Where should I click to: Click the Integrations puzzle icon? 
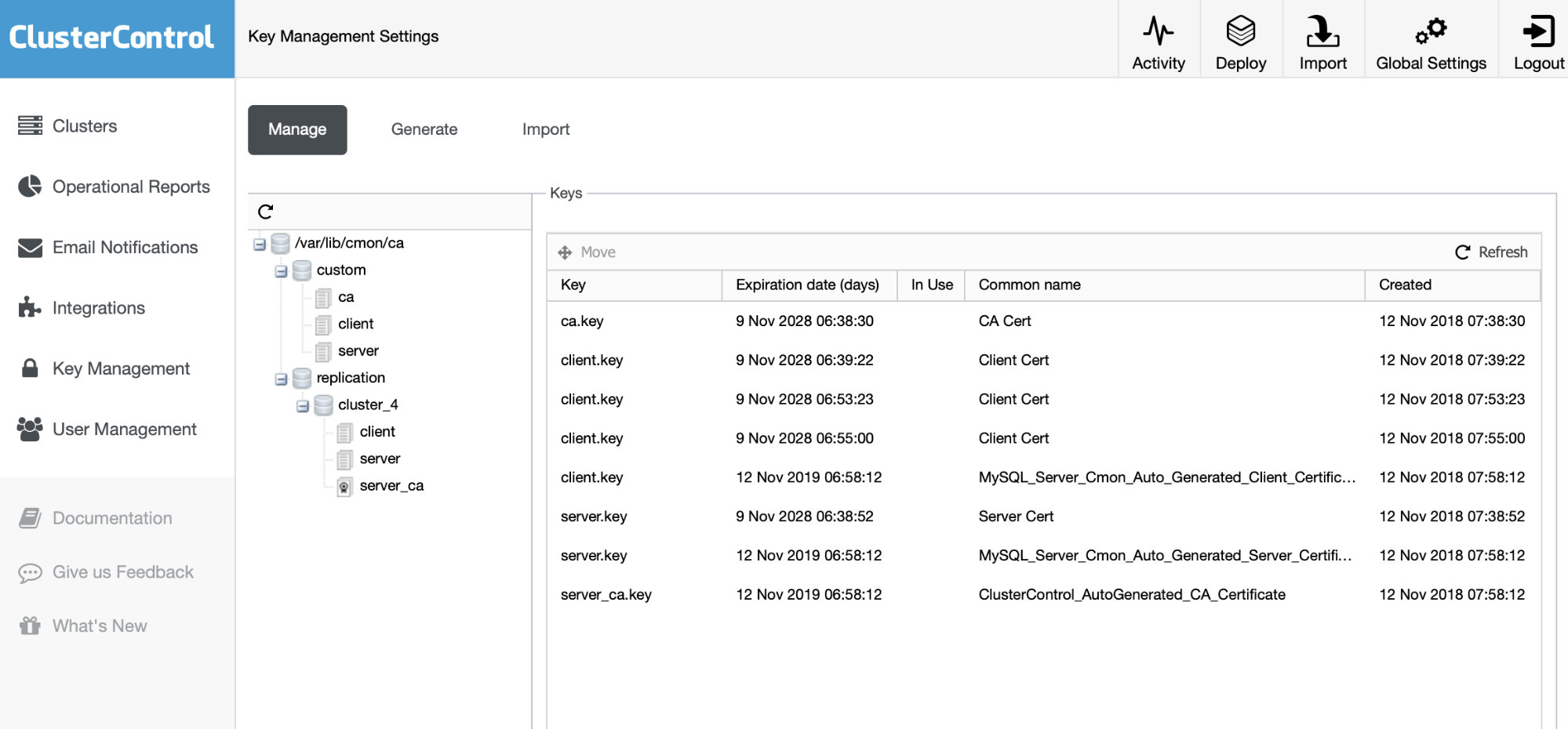coord(30,307)
